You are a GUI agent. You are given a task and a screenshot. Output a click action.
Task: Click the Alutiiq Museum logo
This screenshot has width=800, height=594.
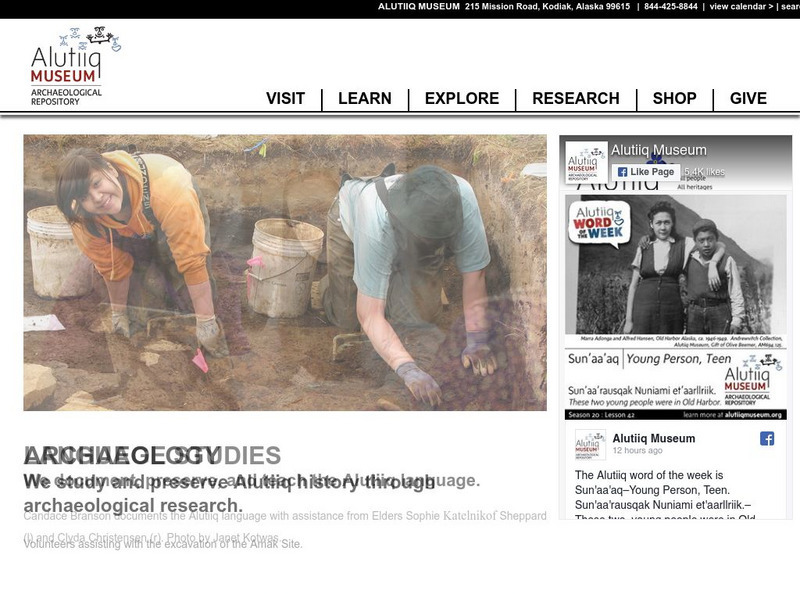(x=65, y=70)
